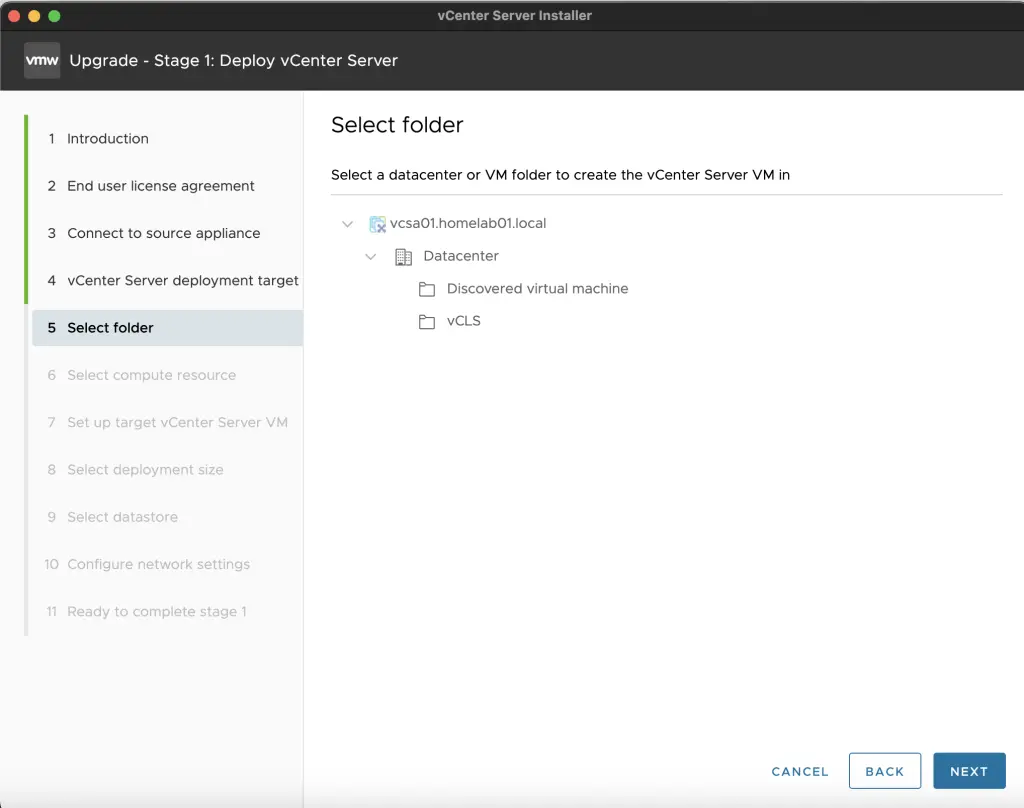The image size is (1024, 808).
Task: Click the vCenter Server icon beside vcsa01.homelab01.local
Action: click(377, 223)
